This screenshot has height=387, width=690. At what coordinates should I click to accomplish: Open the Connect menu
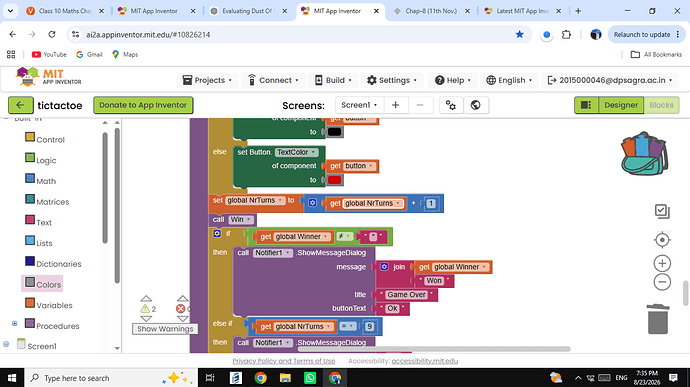point(273,80)
